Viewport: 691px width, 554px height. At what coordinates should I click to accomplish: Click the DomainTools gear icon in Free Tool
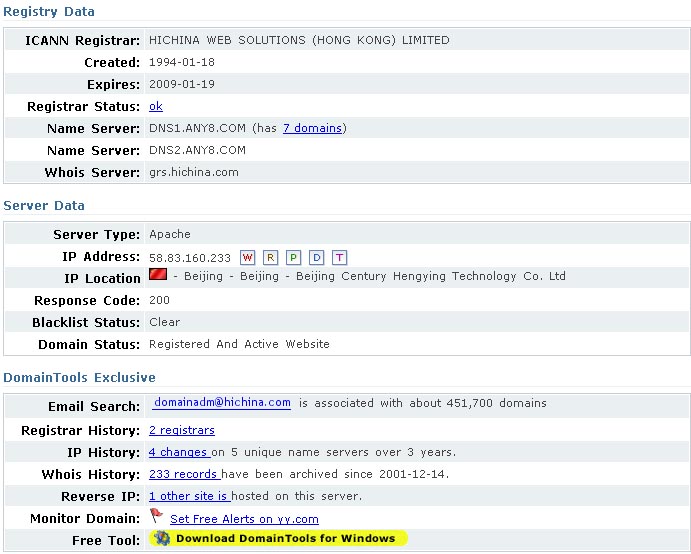[162, 538]
